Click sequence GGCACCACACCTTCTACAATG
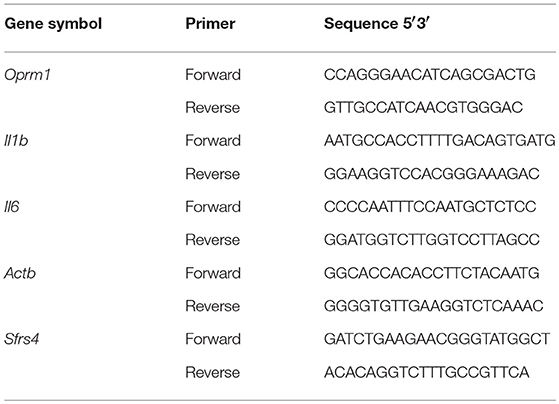The width and height of the screenshot is (559, 404). (431, 273)
